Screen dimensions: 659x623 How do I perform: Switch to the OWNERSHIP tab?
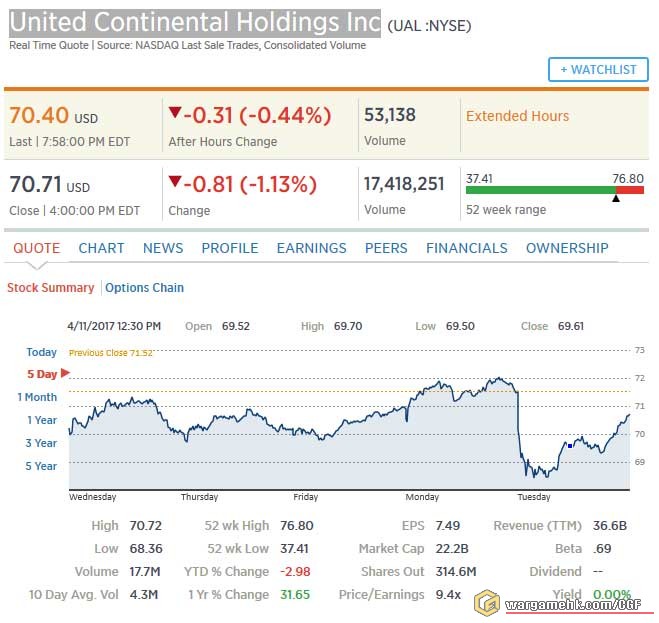(567, 248)
